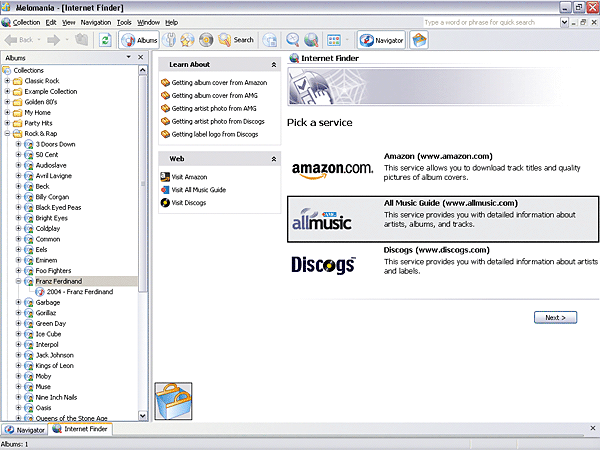
Task: Open the View menu
Action: [68, 23]
